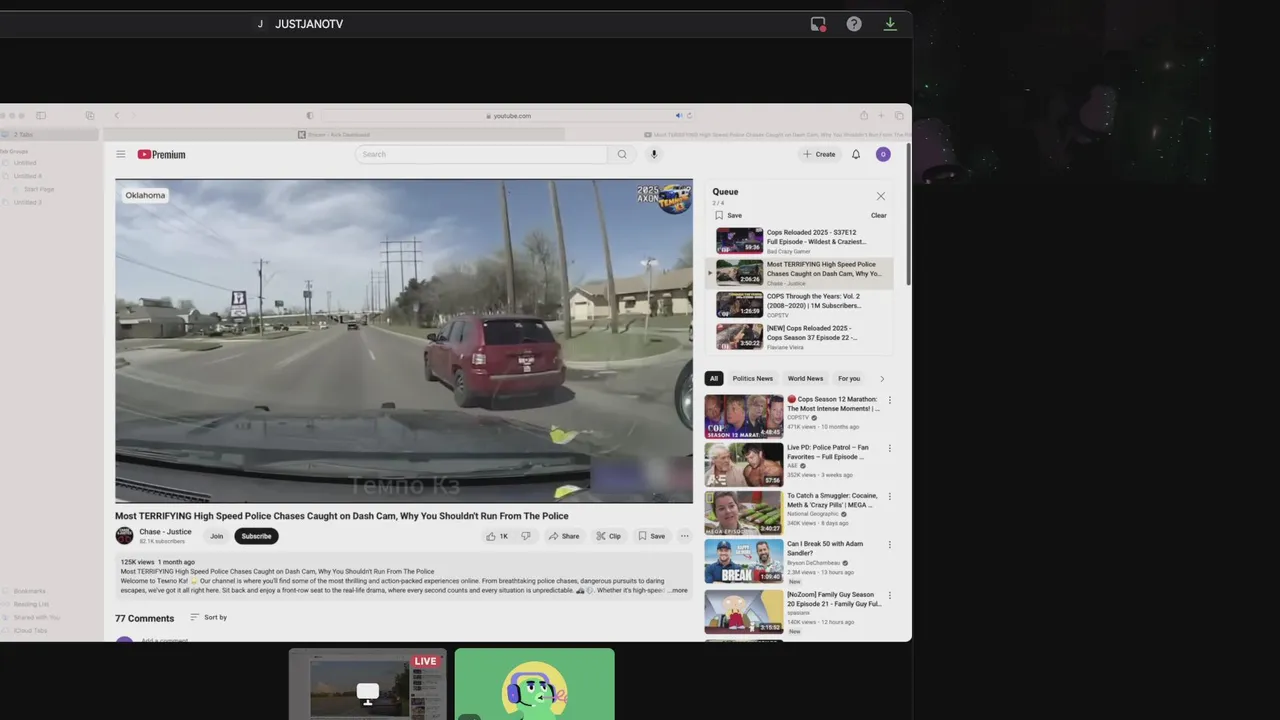This screenshot has width=1280, height=720.
Task: Open To Catch a Smuggler thumbnail
Action: [x=744, y=512]
